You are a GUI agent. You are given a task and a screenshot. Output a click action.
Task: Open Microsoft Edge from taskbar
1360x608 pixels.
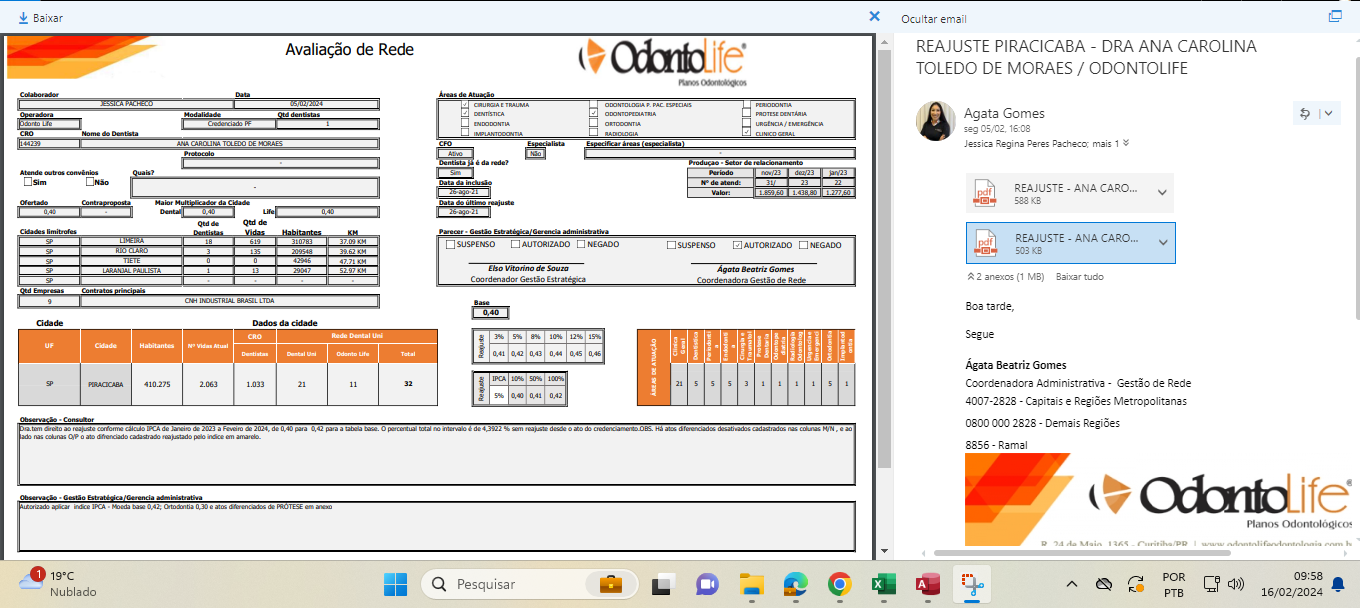pyautogui.click(x=795, y=584)
